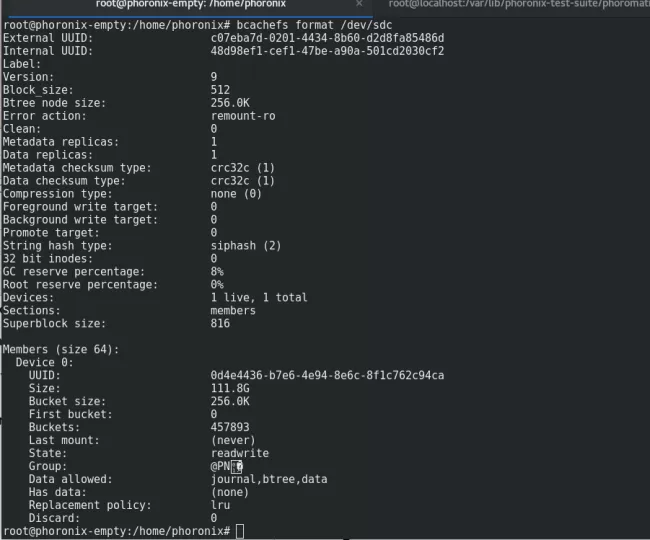Click the Members (size 64) heading
650x540 pixels.
coord(61,349)
